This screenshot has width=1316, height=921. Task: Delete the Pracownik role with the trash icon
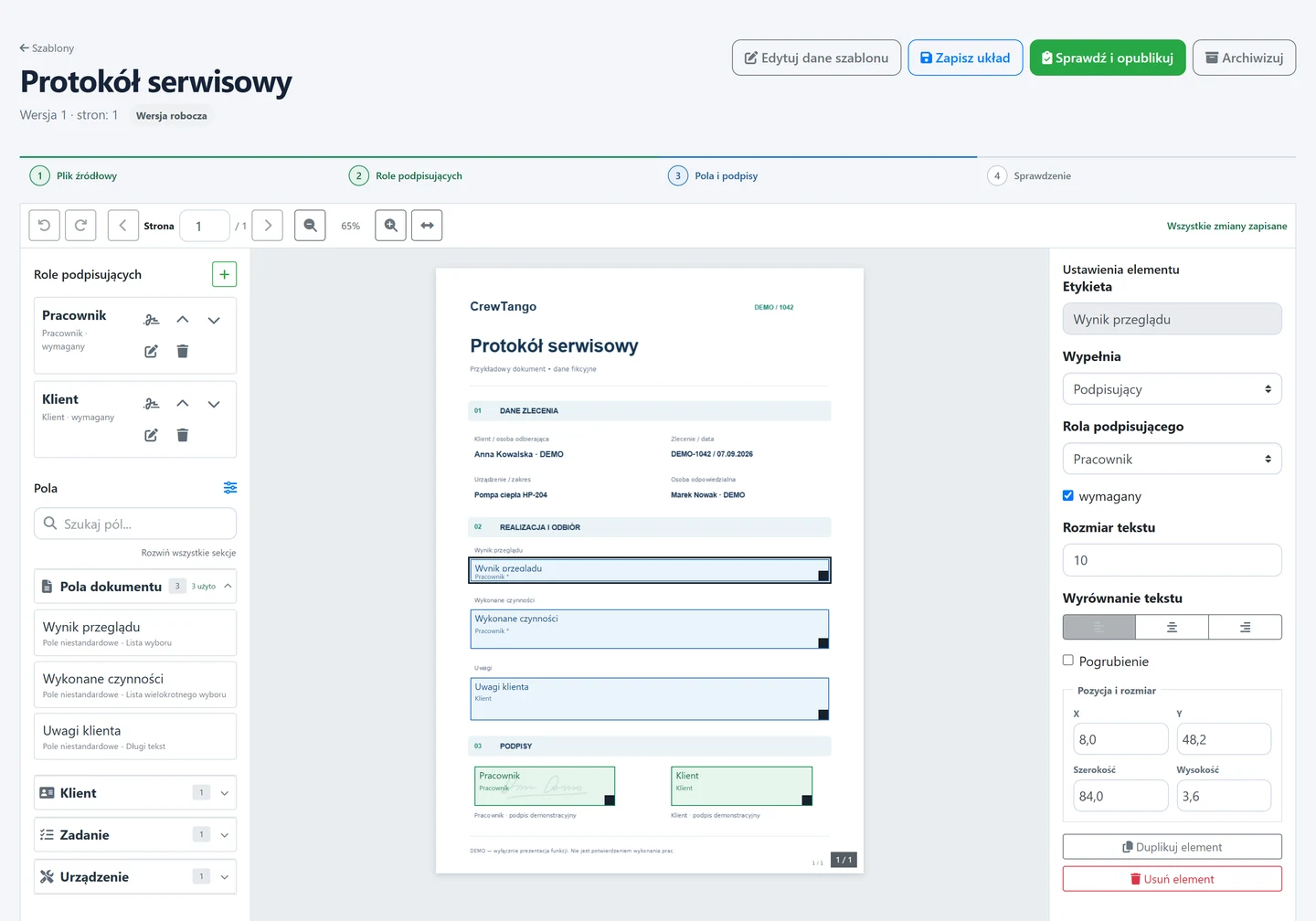tap(183, 351)
